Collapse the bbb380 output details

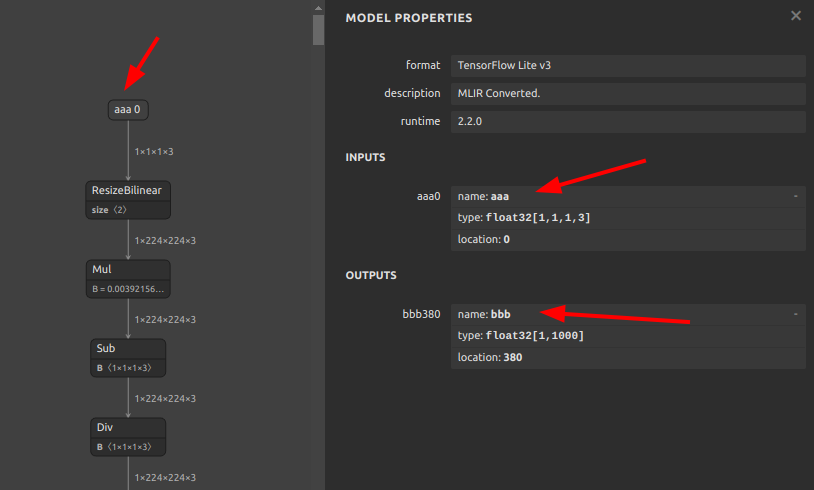pyautogui.click(x=796, y=314)
